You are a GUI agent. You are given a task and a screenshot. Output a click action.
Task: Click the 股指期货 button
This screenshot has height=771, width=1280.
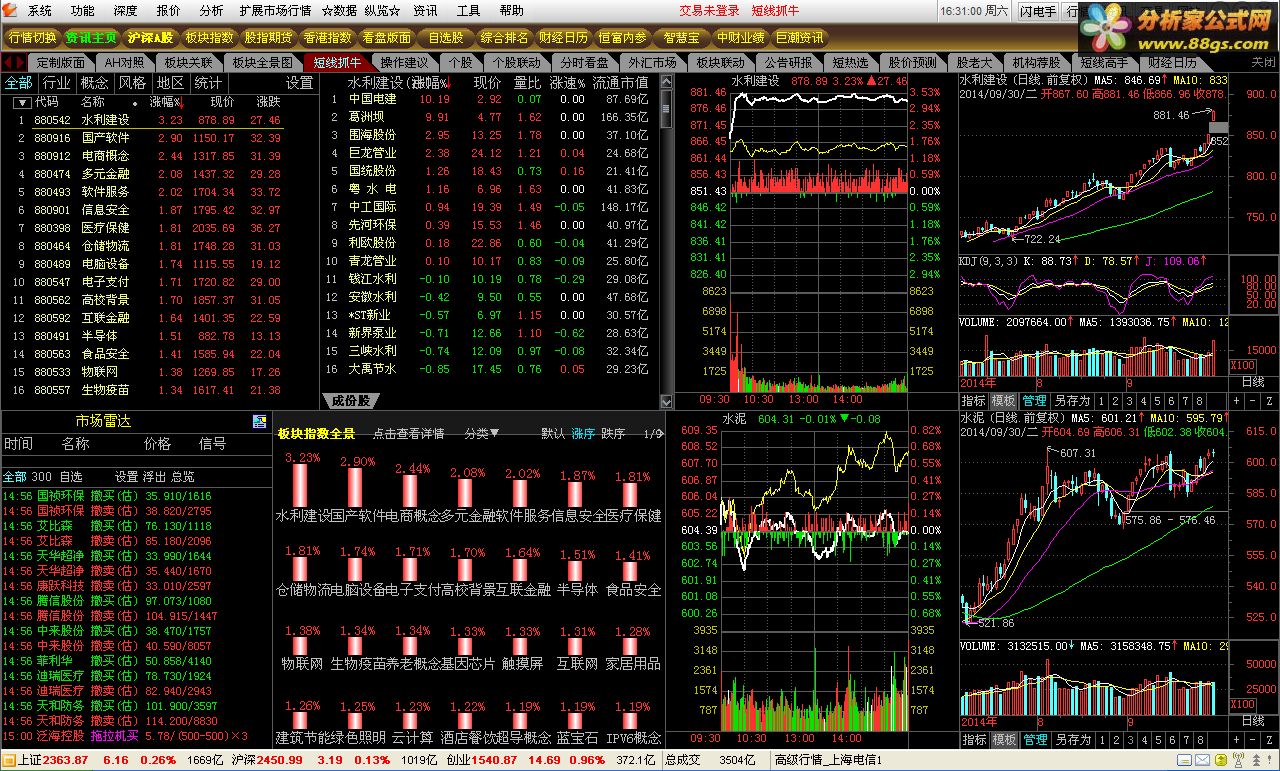click(x=269, y=38)
